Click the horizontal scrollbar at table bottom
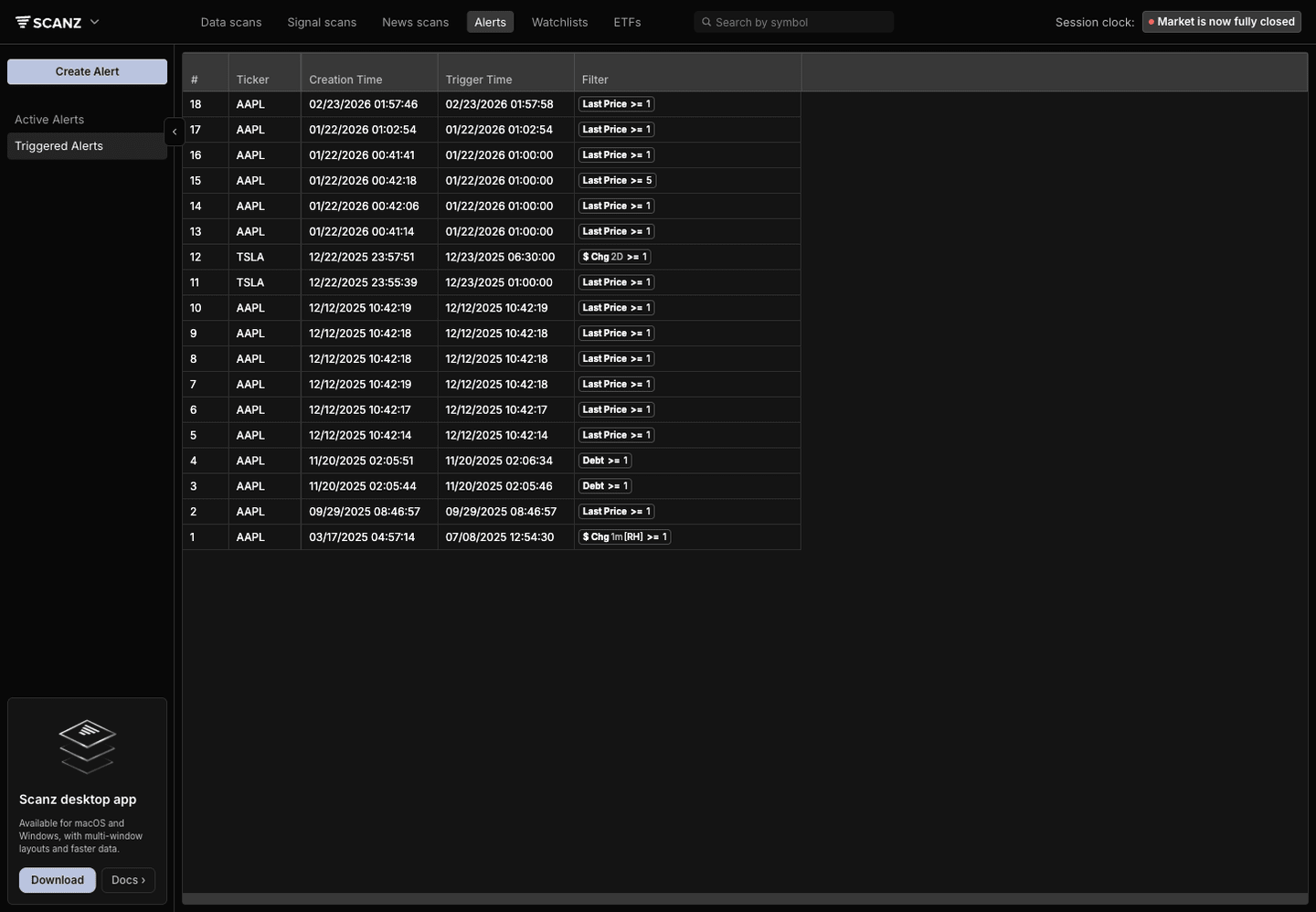This screenshot has height=912, width=1316. (745, 899)
